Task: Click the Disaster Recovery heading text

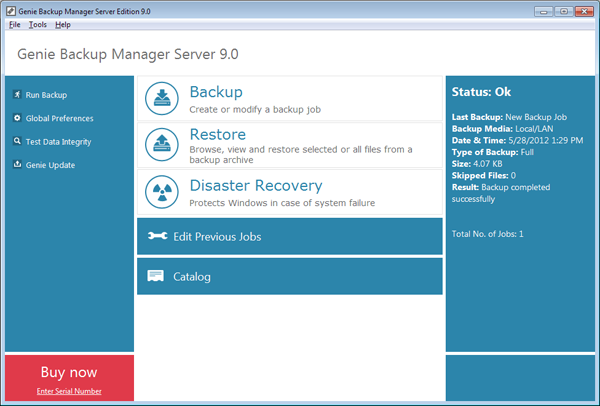Action: pos(255,185)
